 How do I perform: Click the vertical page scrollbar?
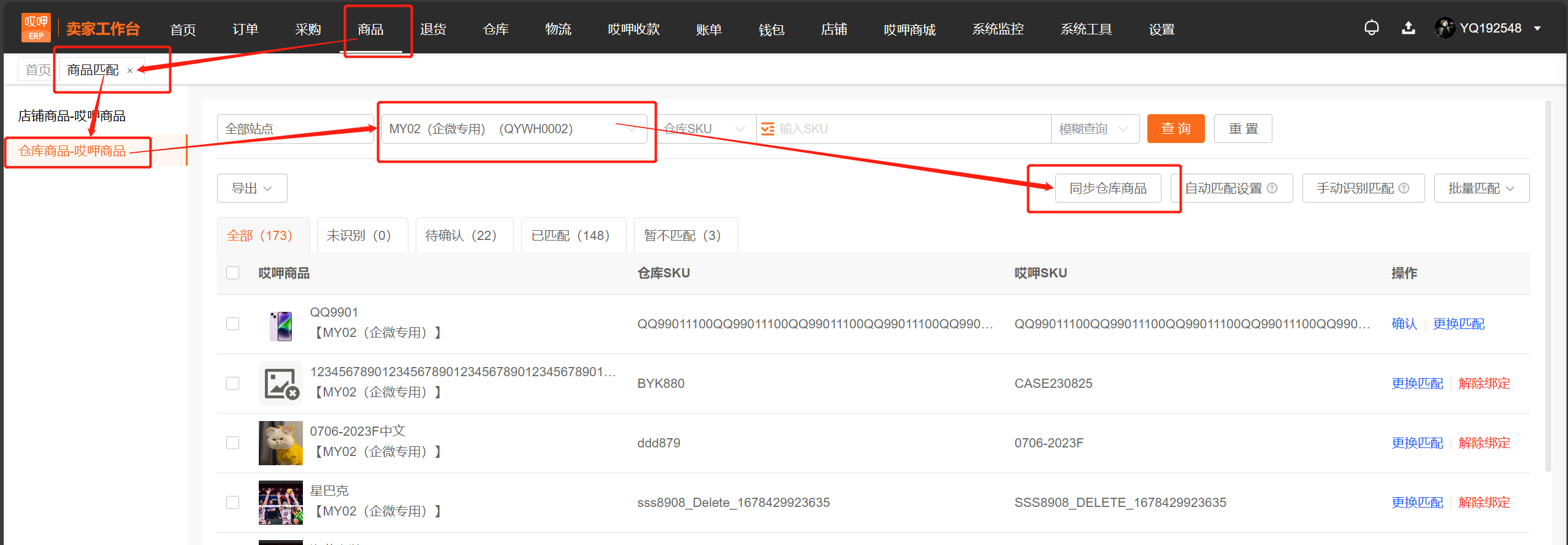[x=1548, y=285]
